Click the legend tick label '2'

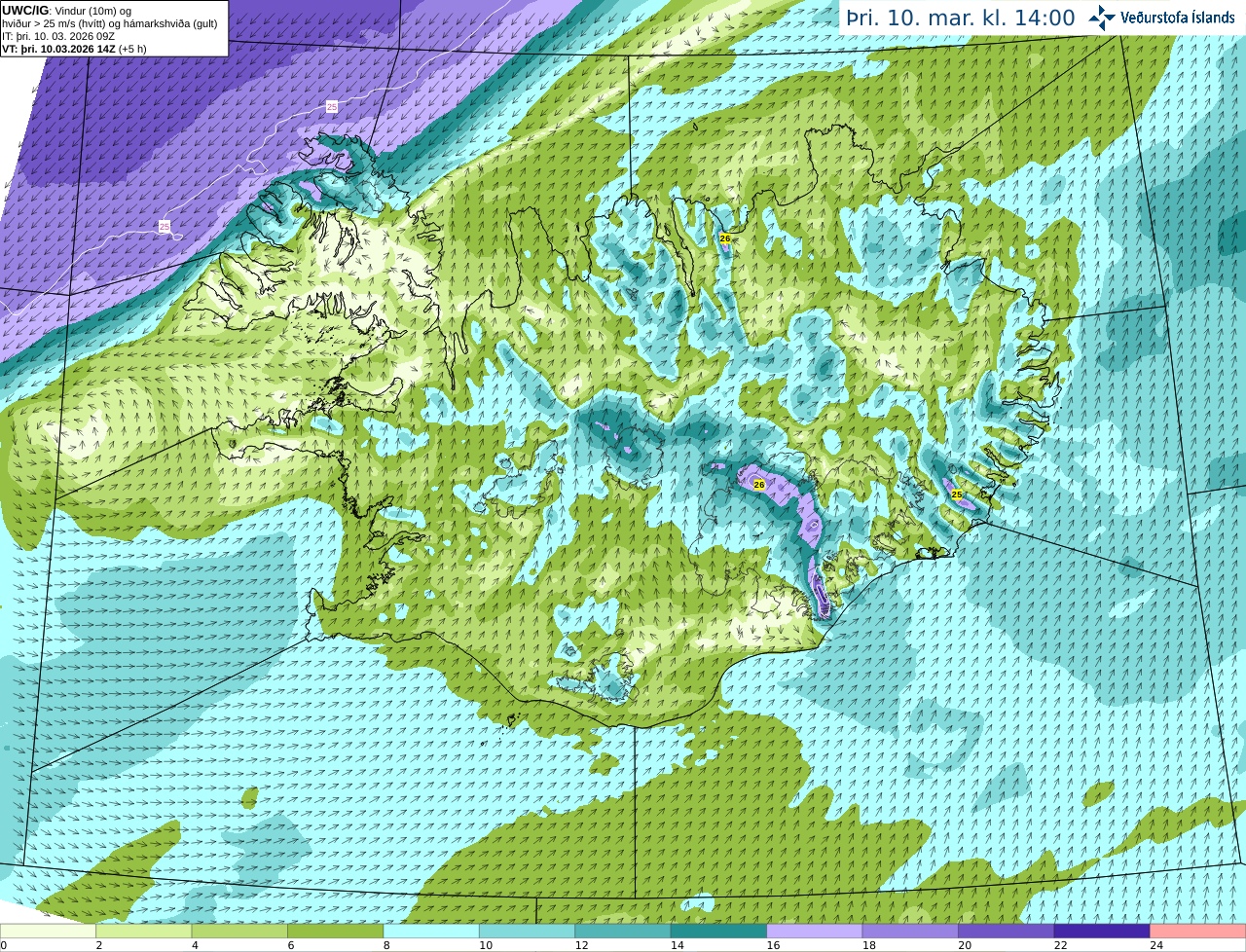(99, 945)
